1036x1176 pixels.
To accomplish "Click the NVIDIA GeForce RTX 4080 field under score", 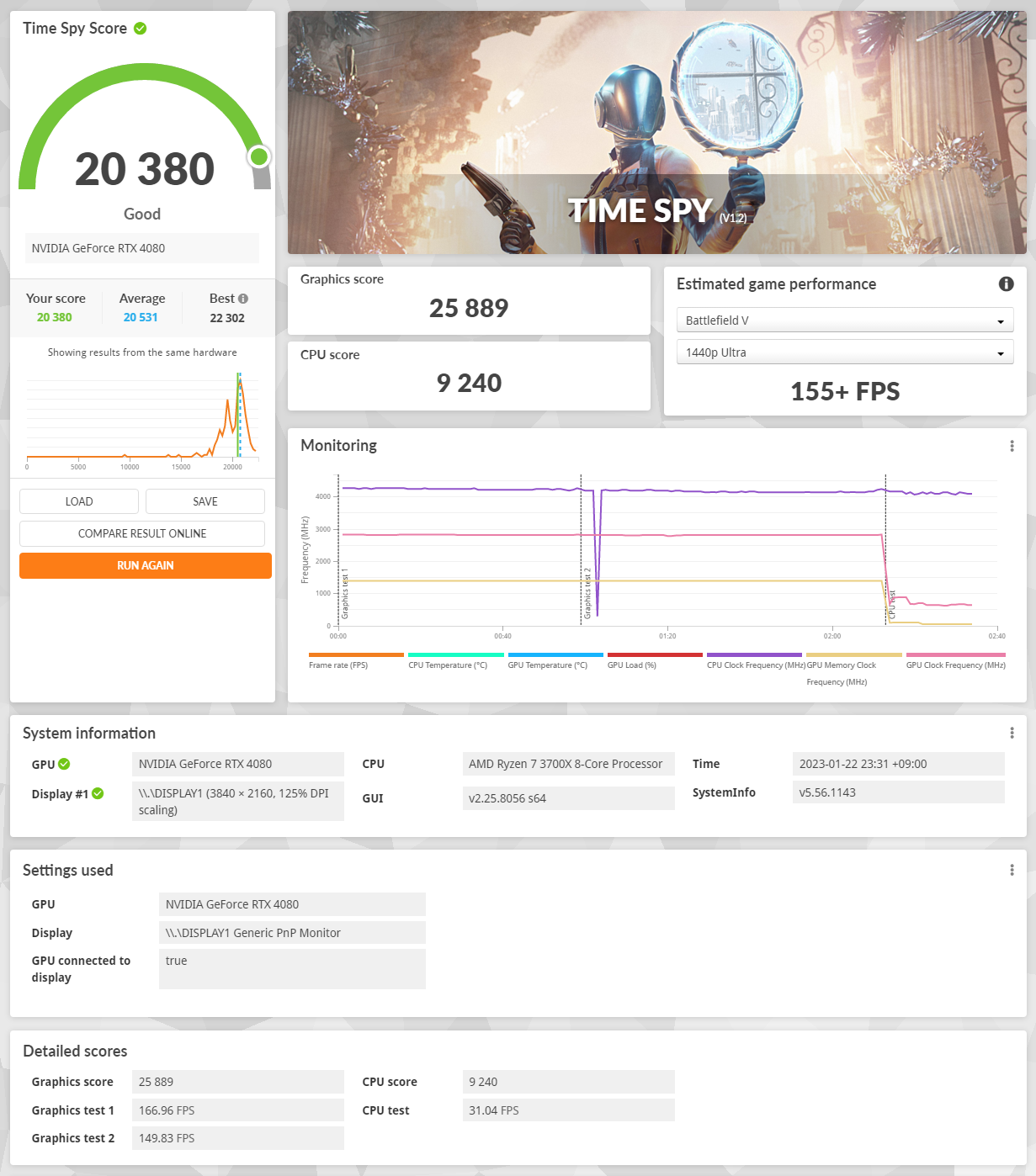I will (142, 248).
